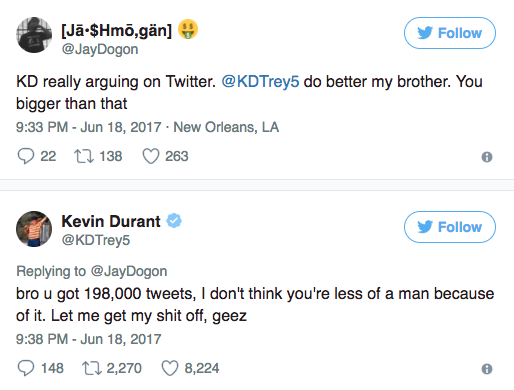Follow @JayDogon using Follow button

coord(450,33)
